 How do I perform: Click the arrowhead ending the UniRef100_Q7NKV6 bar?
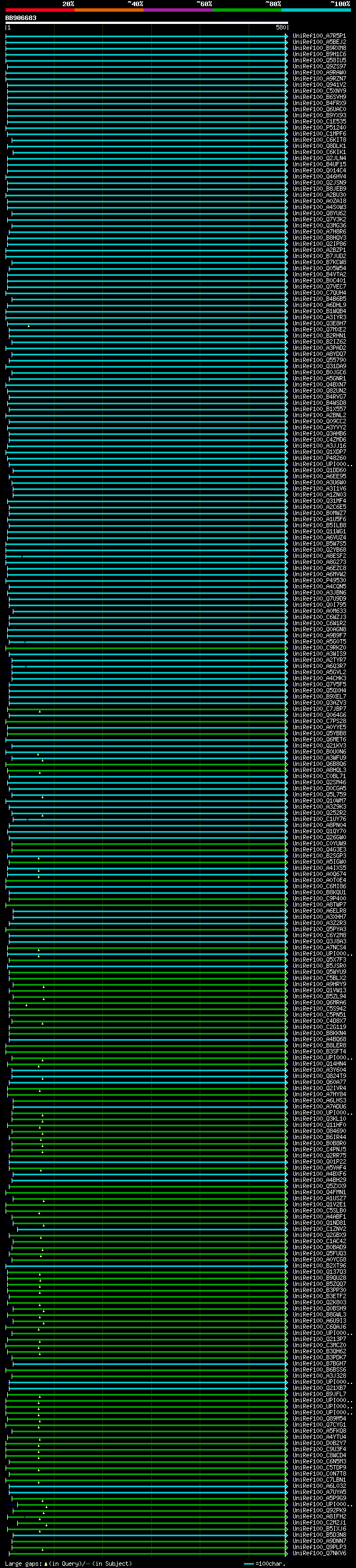(x=286, y=1554)
